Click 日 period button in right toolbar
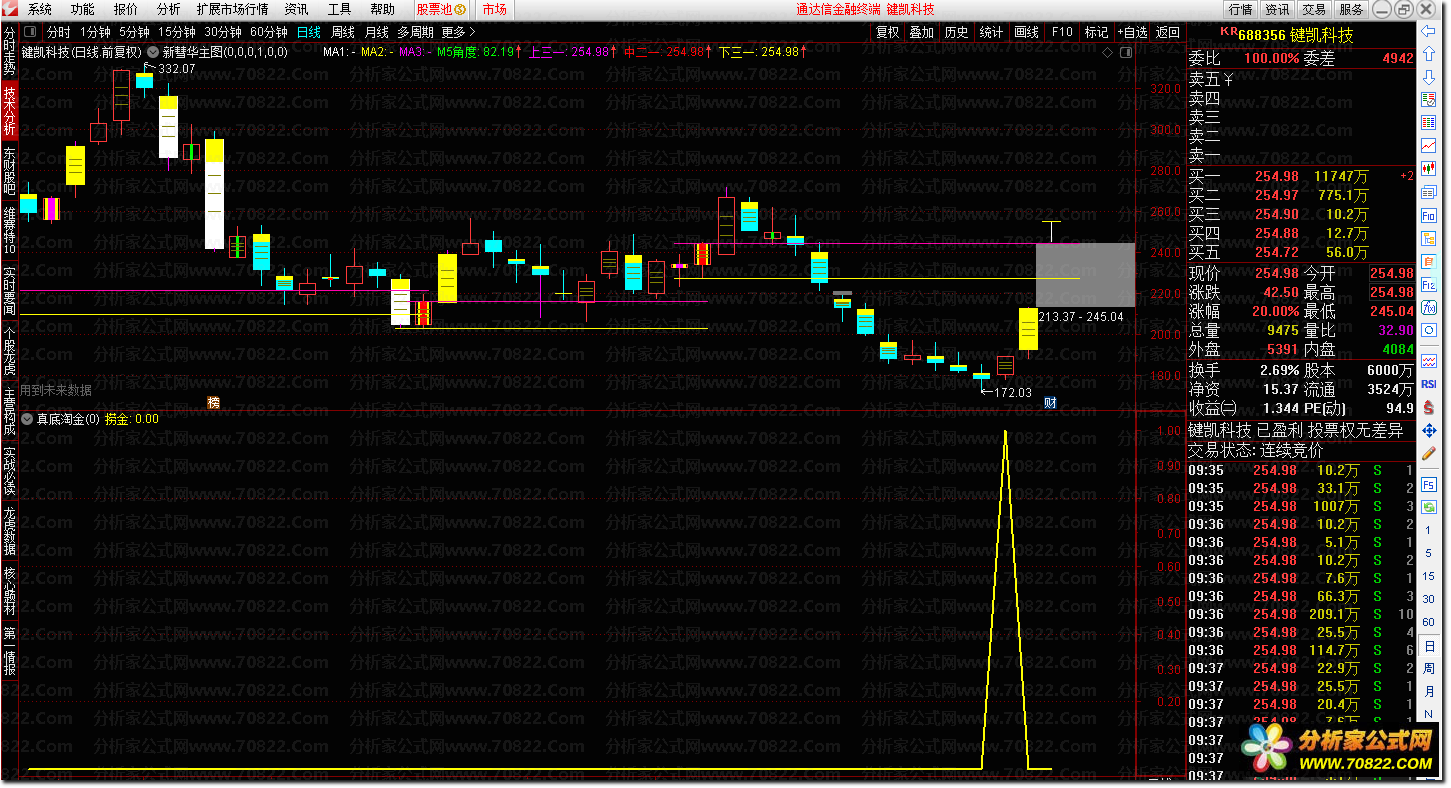The image size is (1451, 788). coord(1428,646)
